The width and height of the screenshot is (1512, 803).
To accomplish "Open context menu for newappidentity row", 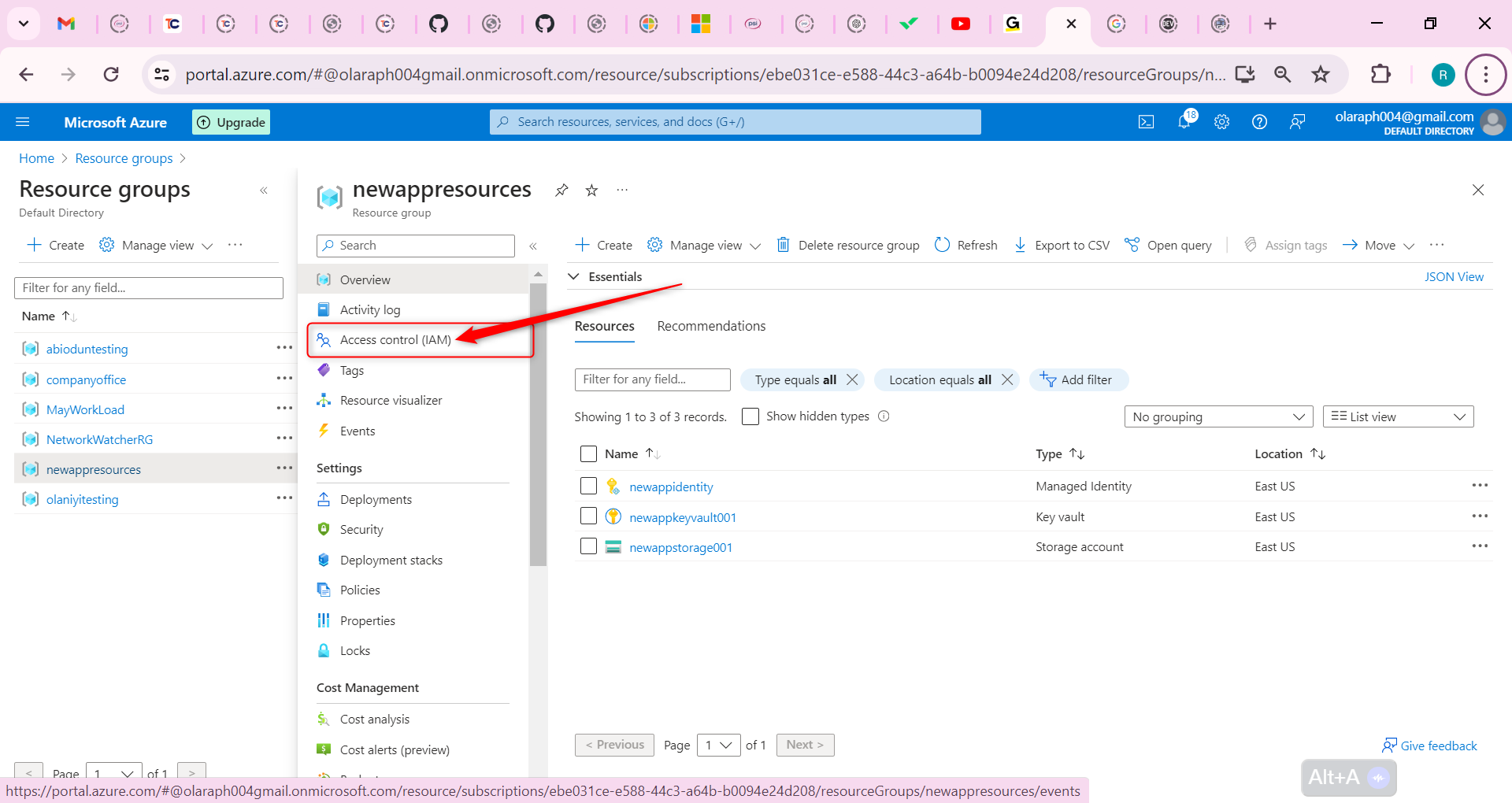I will tap(1480, 486).
